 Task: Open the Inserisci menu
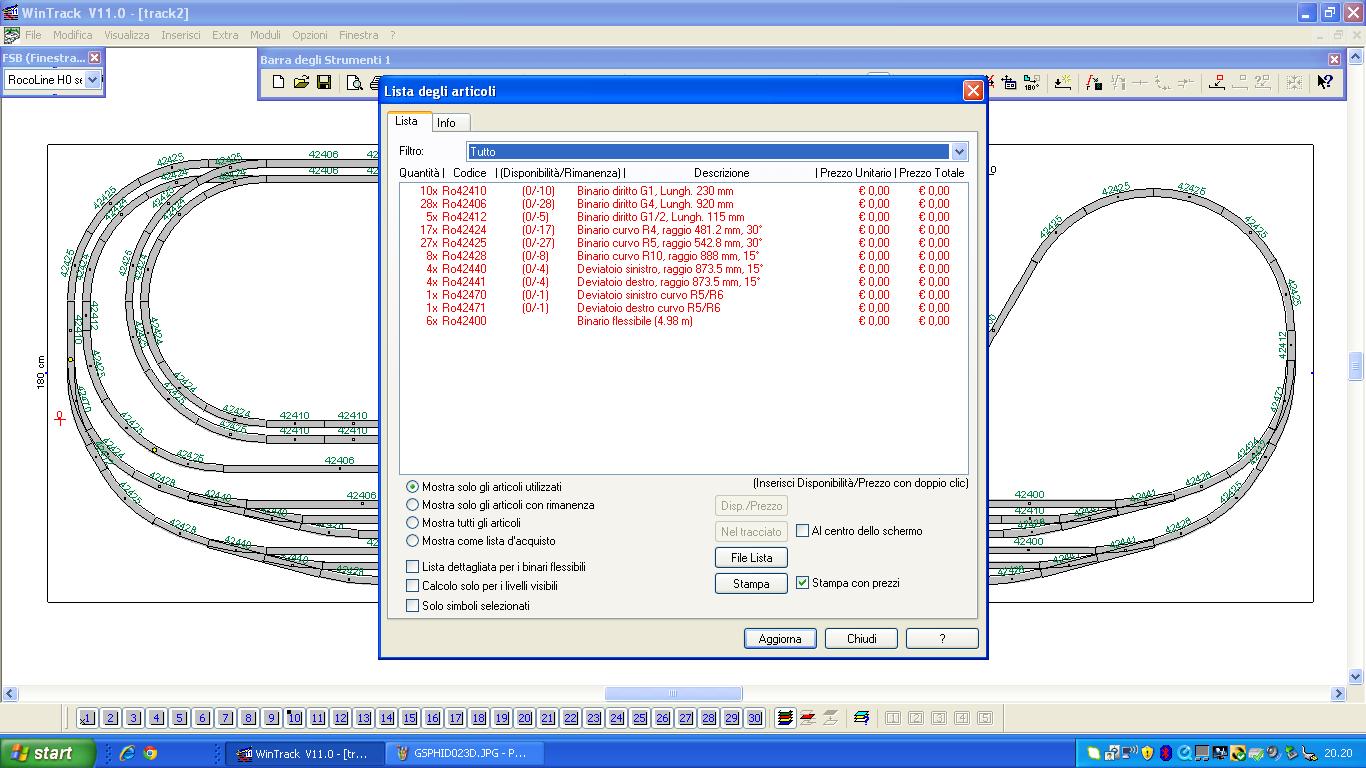coord(181,35)
